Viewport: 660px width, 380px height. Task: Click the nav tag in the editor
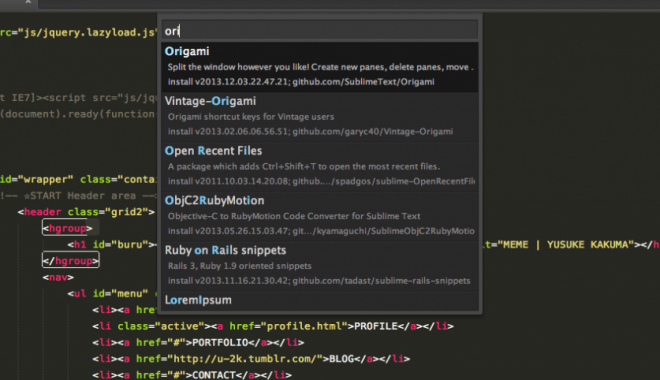pyautogui.click(x=58, y=277)
